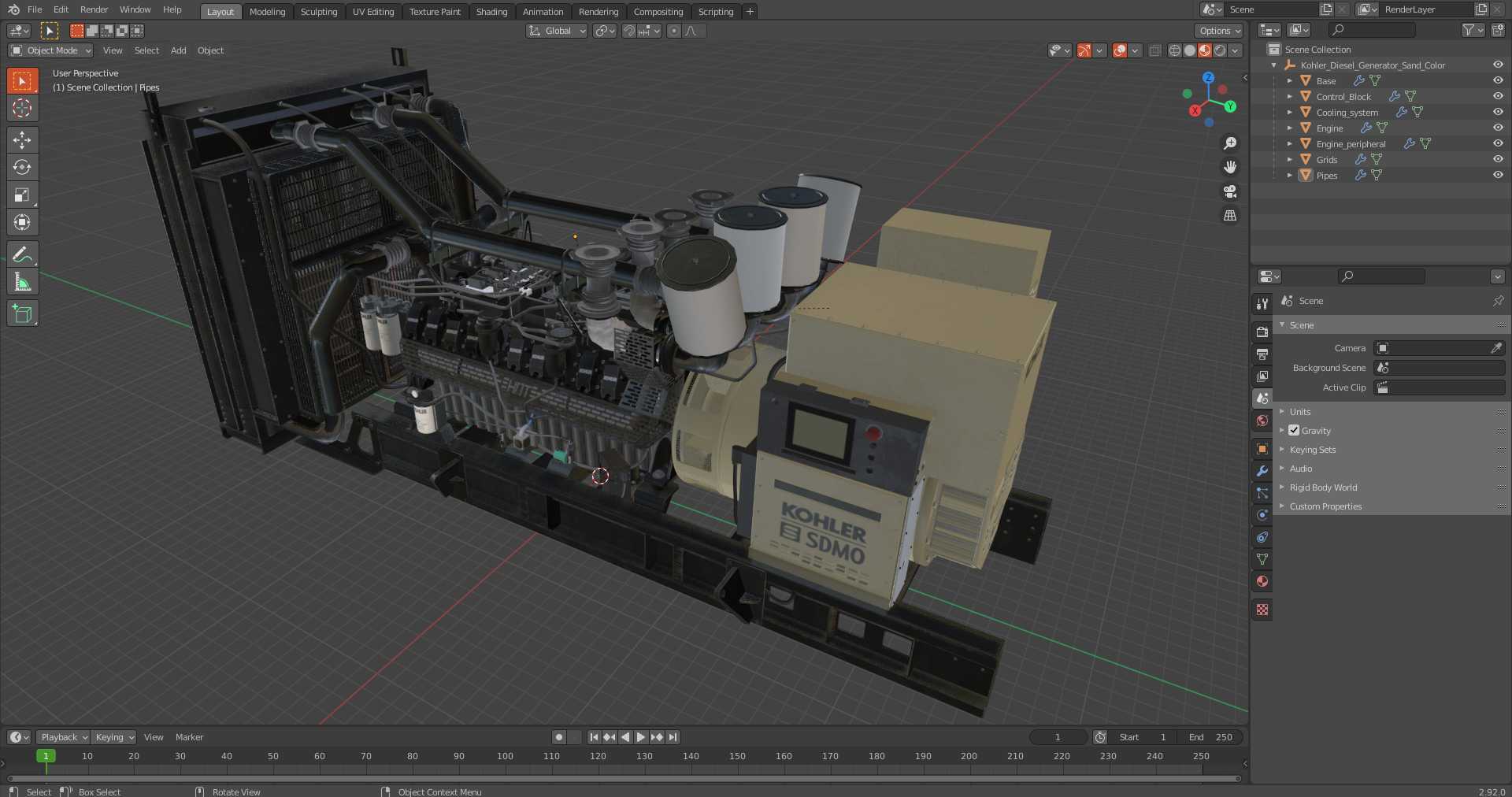The width and height of the screenshot is (1512, 797).
Task: Click the zoom view magnifier icon
Action: coord(1229,143)
